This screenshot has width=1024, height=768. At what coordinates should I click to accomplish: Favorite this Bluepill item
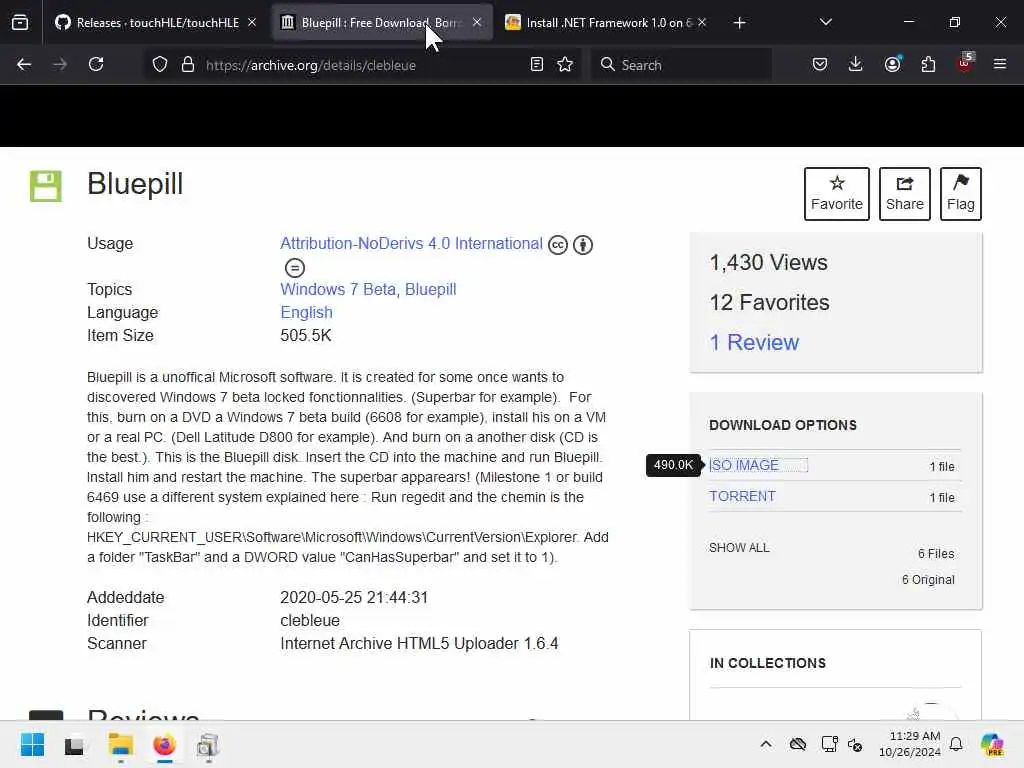pyautogui.click(x=837, y=193)
